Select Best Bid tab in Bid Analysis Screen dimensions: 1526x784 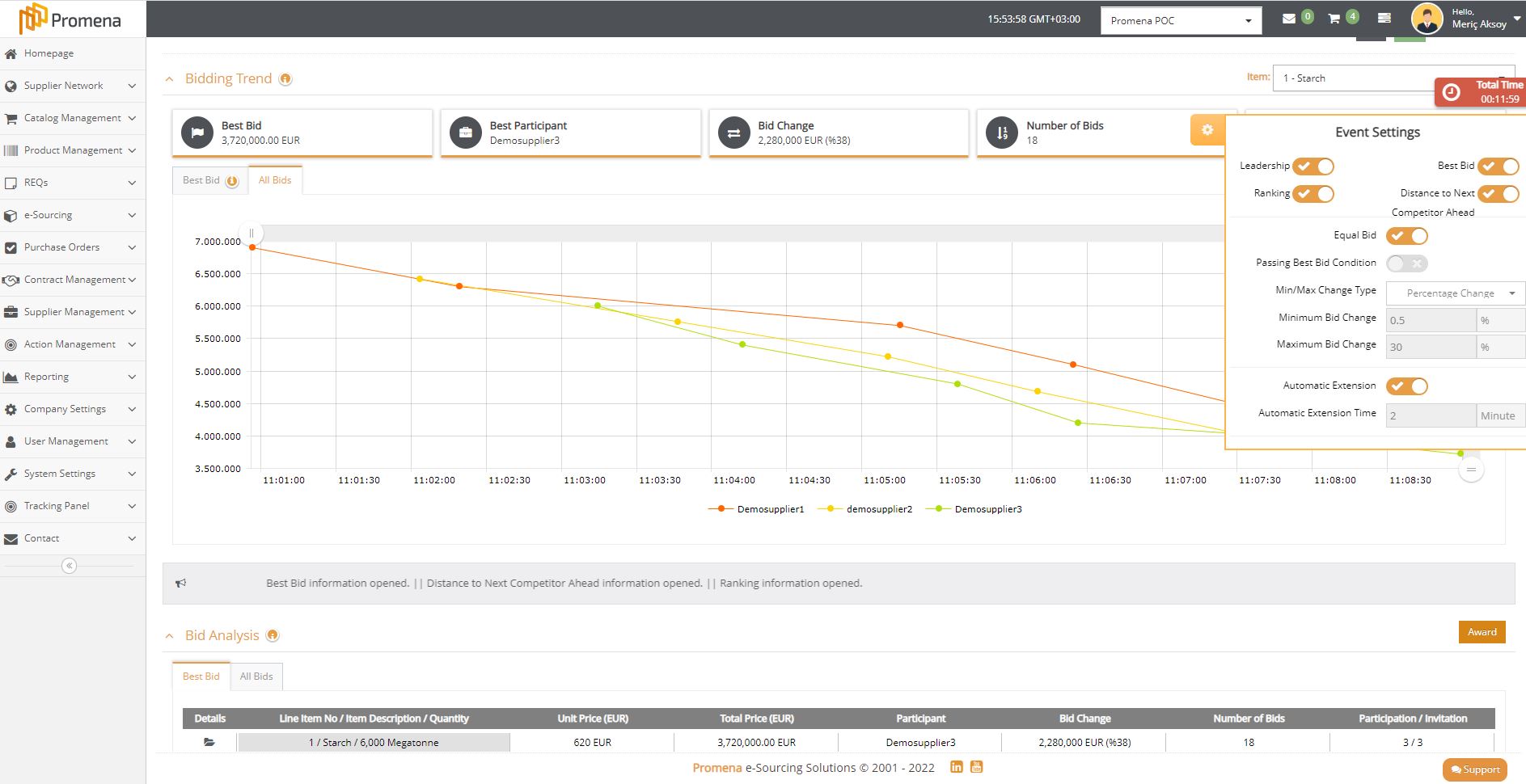tap(201, 677)
